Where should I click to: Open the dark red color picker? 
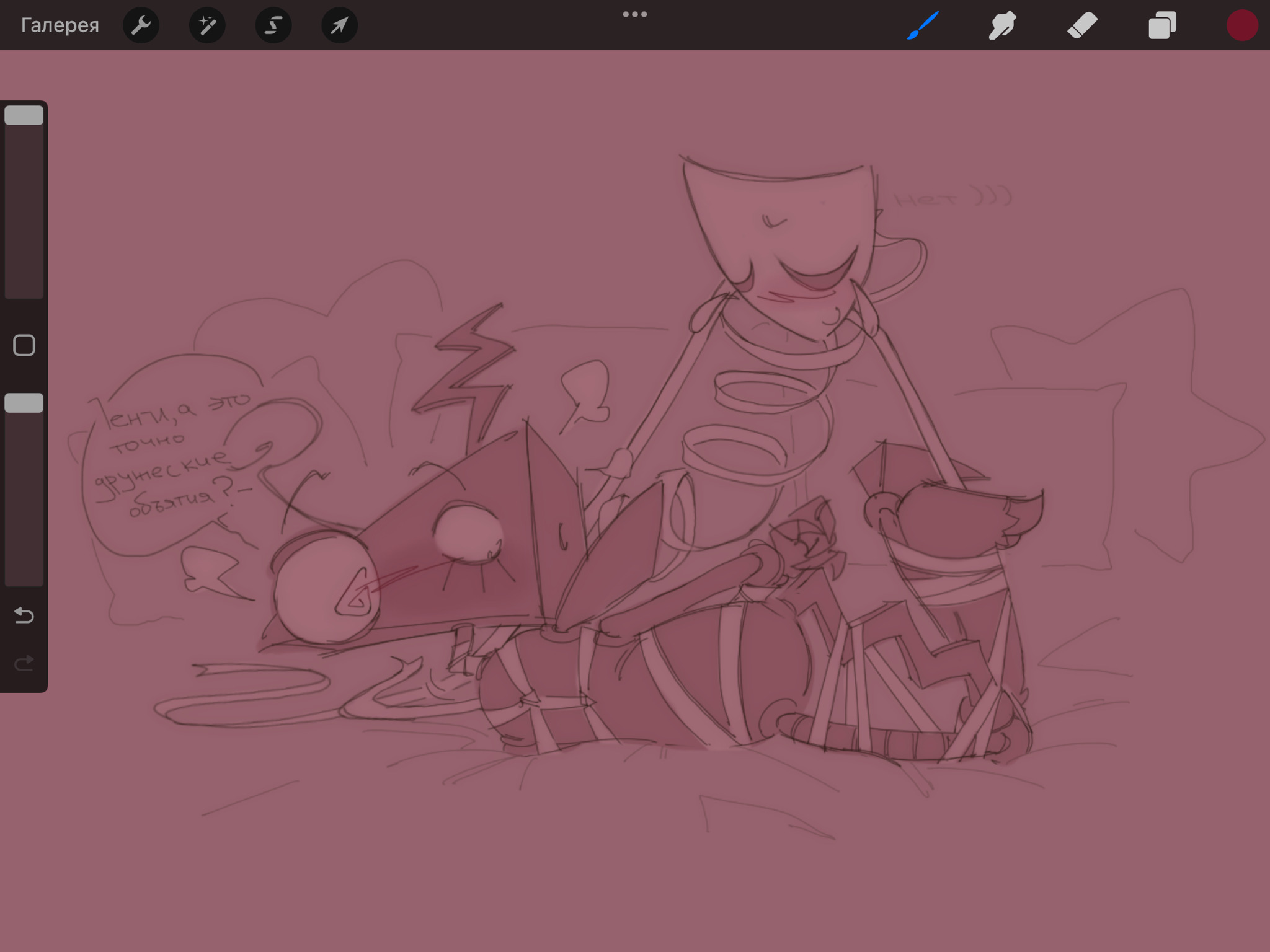point(1241,25)
